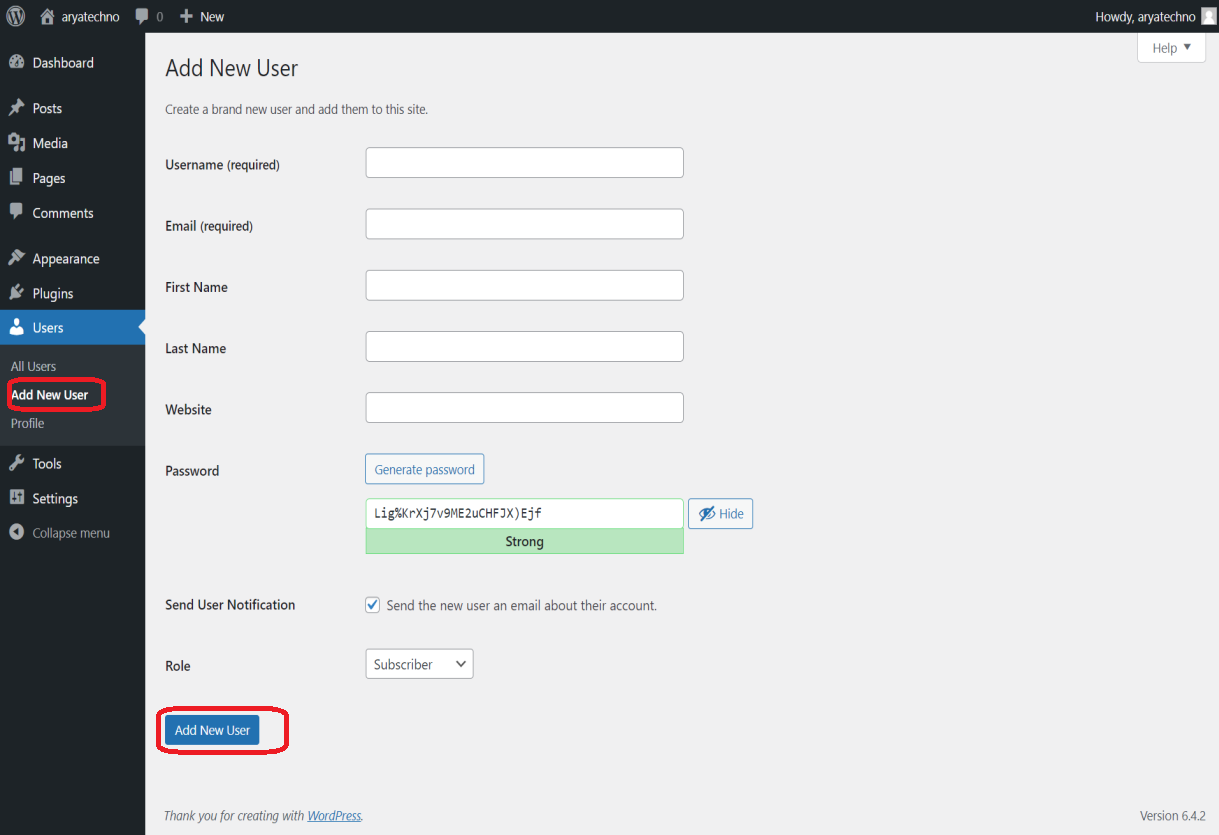Click the Plugins plug icon

tap(16, 293)
